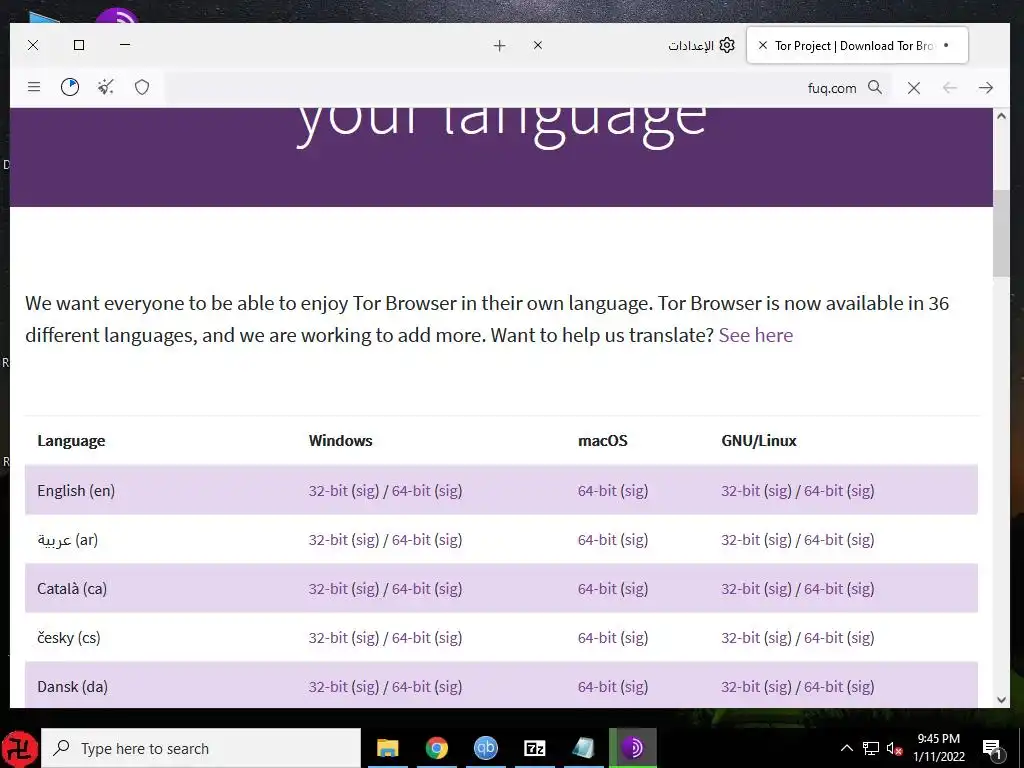Screen dimensions: 1024x768
Task: Open sig for English Windows 32-bit
Action: (x=365, y=490)
